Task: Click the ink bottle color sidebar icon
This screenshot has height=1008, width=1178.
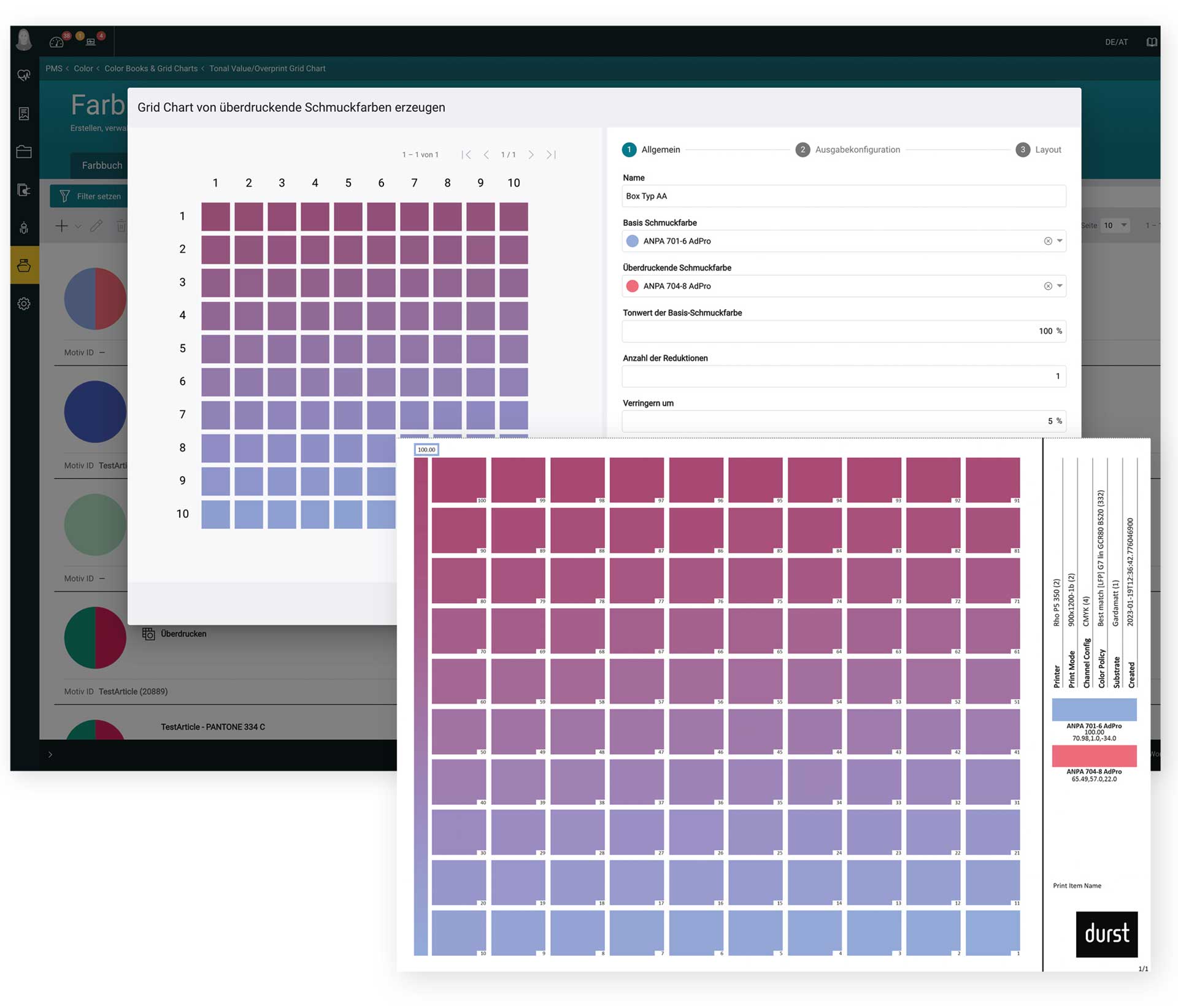Action: (x=24, y=266)
